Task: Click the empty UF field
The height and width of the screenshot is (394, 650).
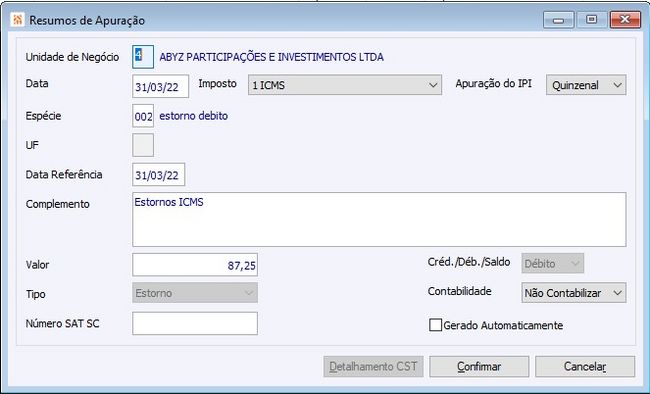Action: pyautogui.click(x=143, y=145)
